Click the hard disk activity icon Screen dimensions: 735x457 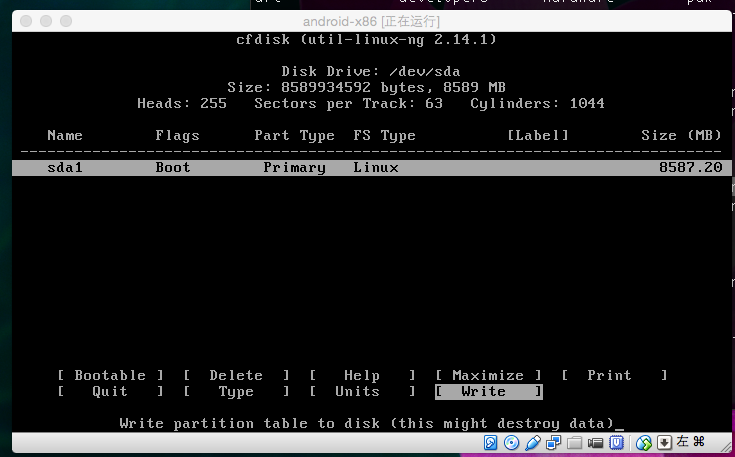491,442
